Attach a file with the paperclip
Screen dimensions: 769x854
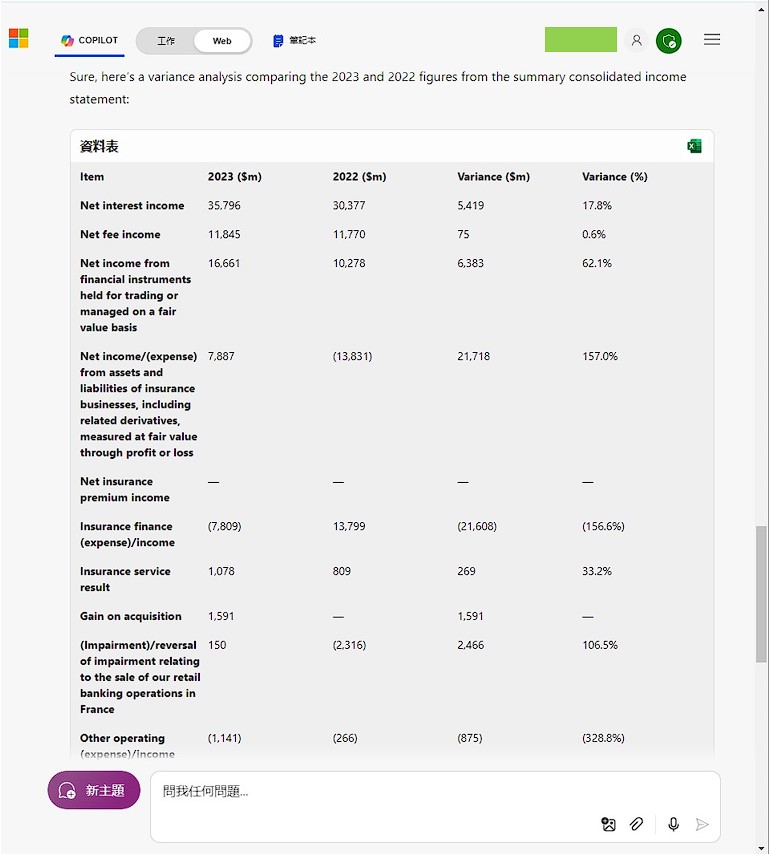tap(636, 824)
